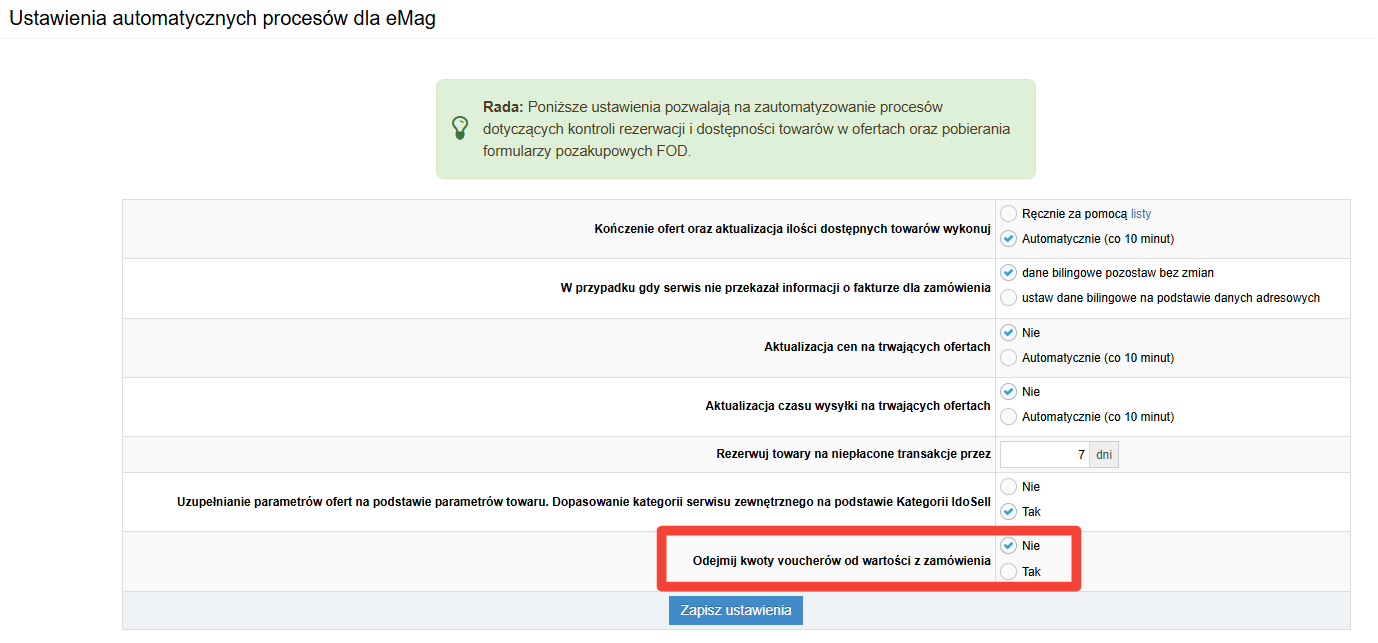The height and width of the screenshot is (643, 1378).
Task: Click the "Ustawienia automatycznych procesów dla eMag" heading
Action: tap(222, 18)
